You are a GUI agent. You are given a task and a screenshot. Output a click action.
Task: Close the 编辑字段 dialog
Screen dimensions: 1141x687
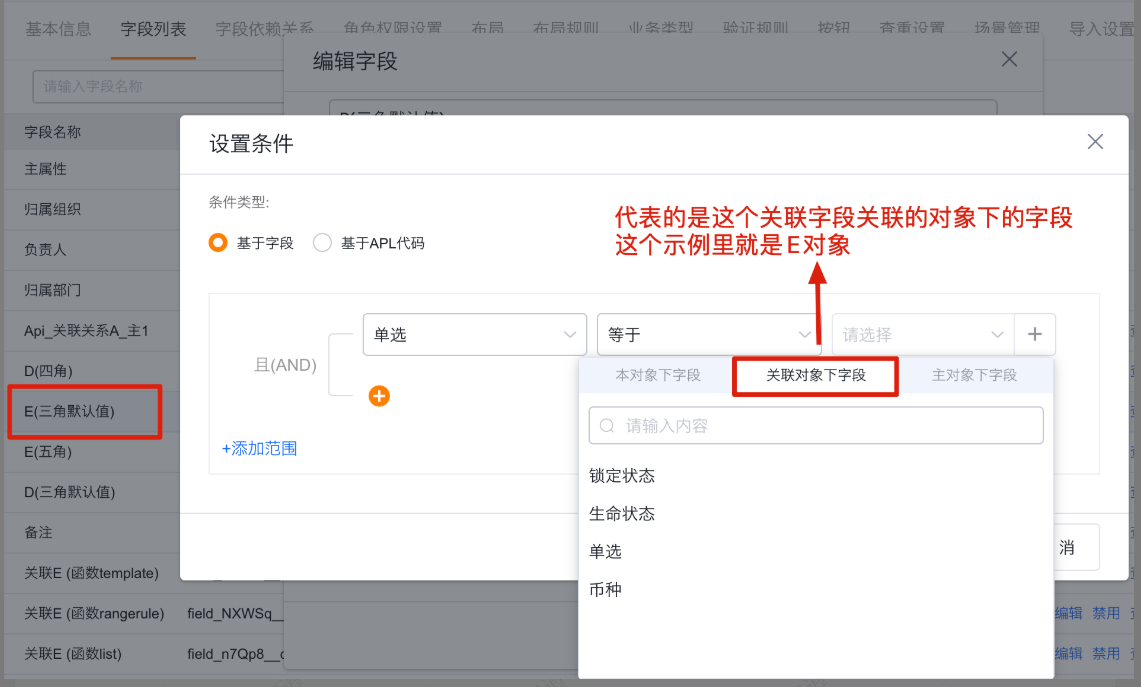[1009, 59]
